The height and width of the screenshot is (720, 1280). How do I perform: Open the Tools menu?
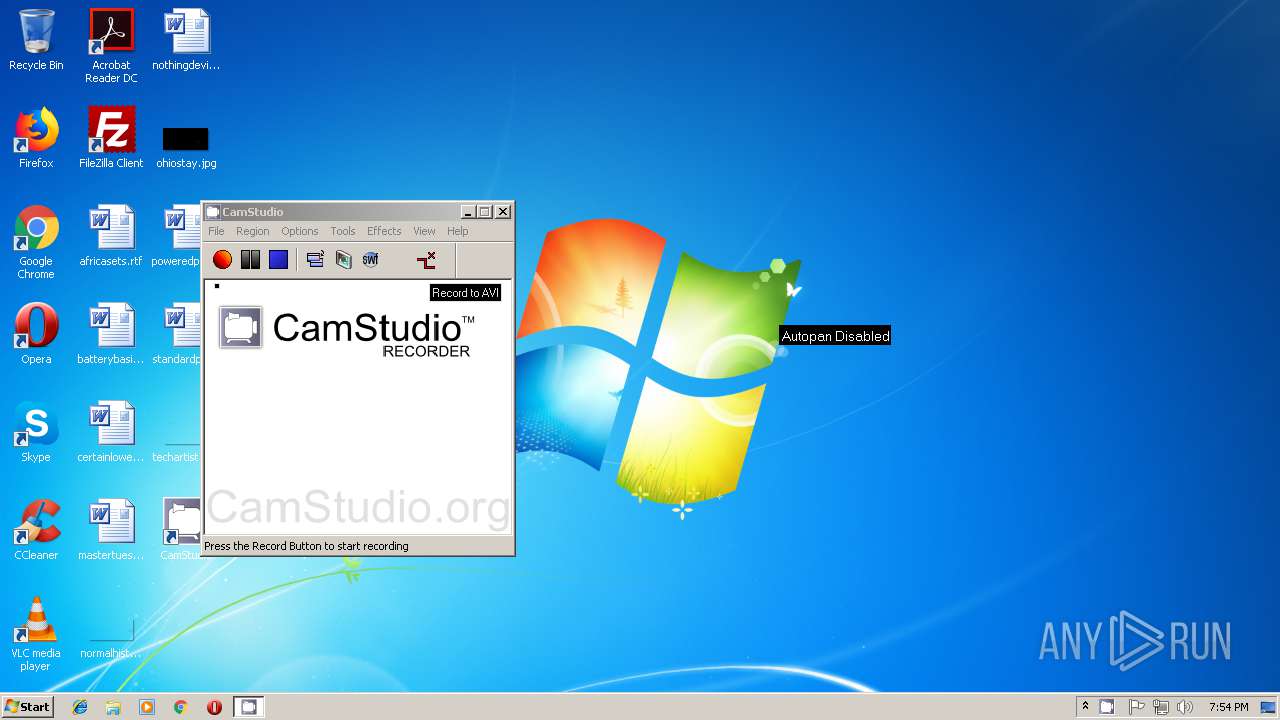(343, 231)
